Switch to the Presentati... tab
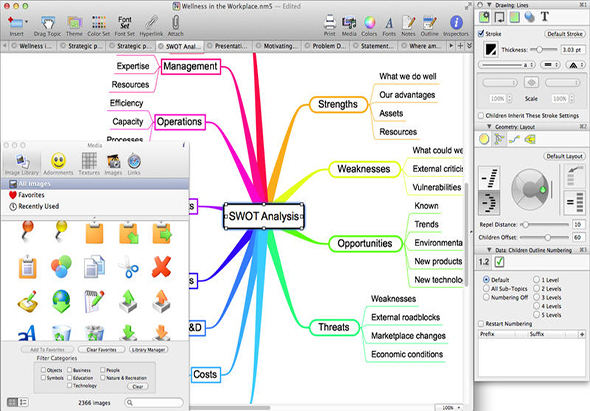The height and width of the screenshot is (411, 590). tap(227, 46)
